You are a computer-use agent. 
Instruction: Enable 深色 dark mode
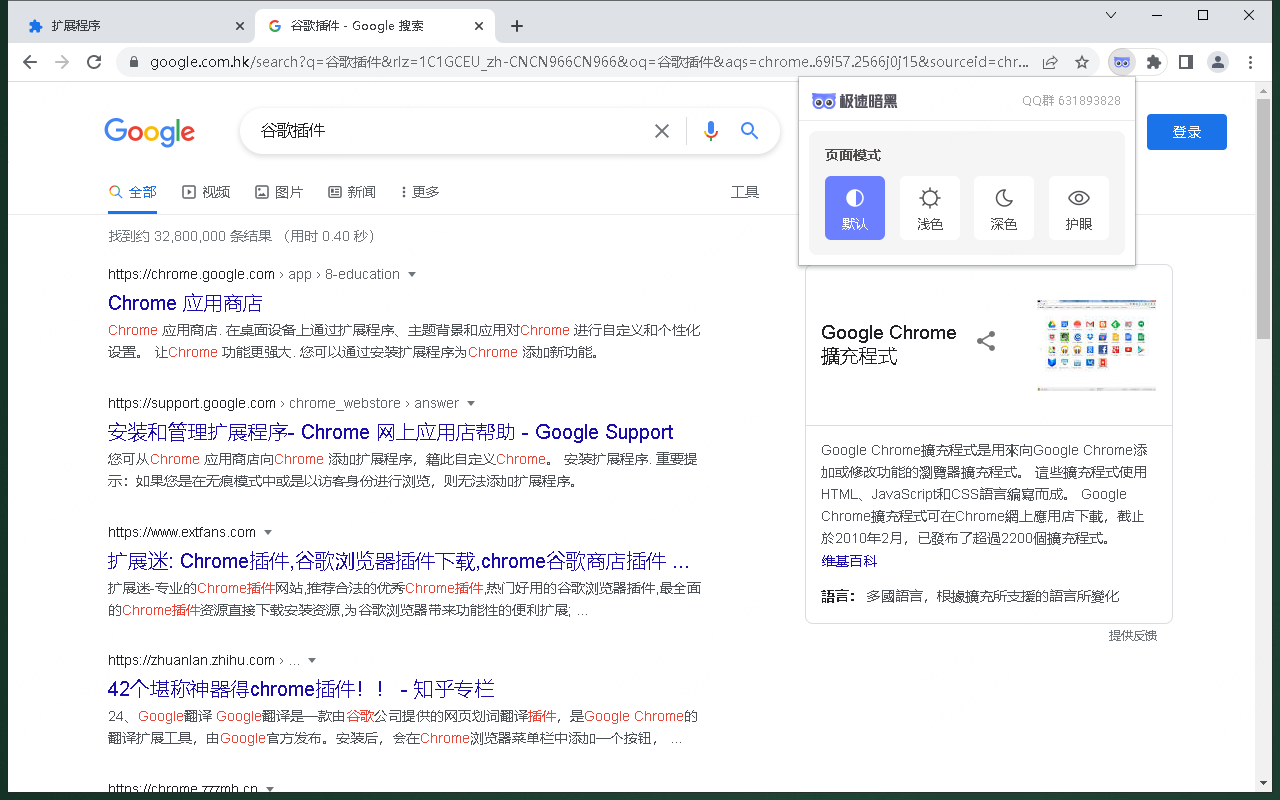tap(1003, 207)
